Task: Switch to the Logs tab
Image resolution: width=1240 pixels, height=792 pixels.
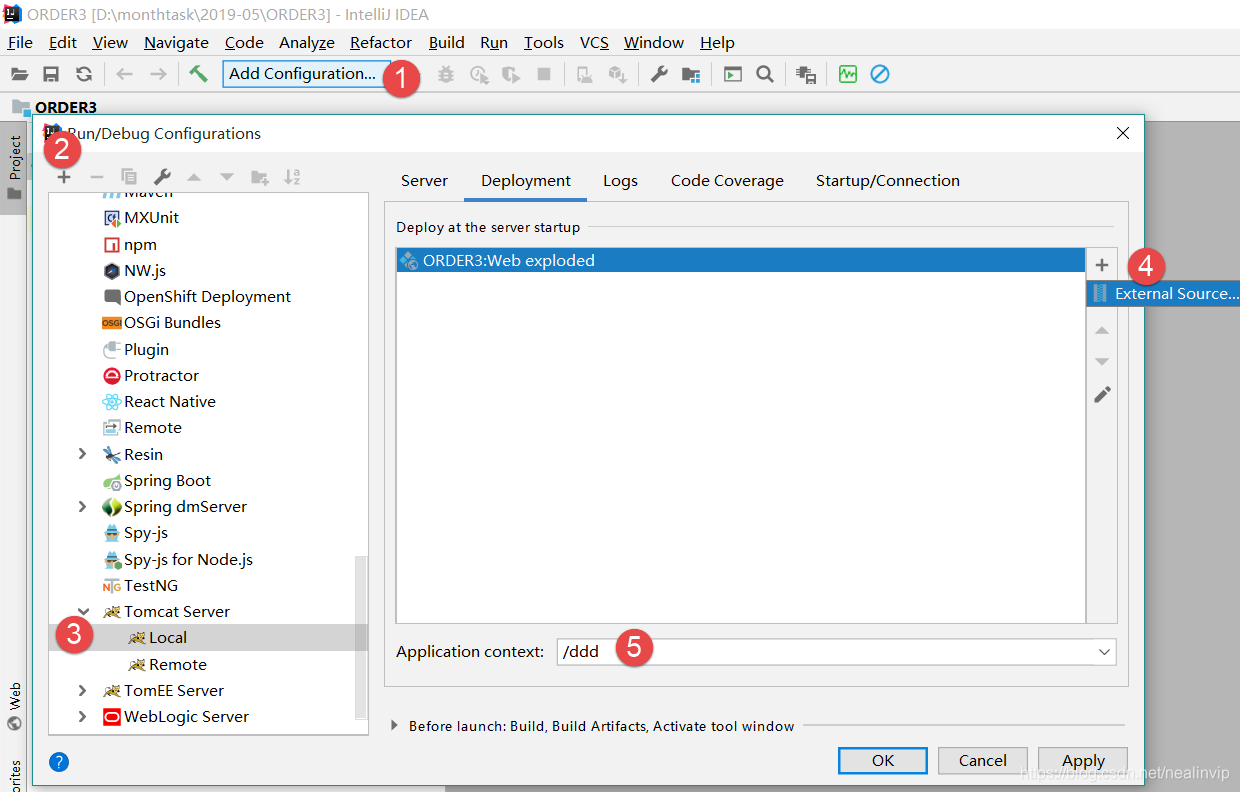Action: (x=620, y=181)
